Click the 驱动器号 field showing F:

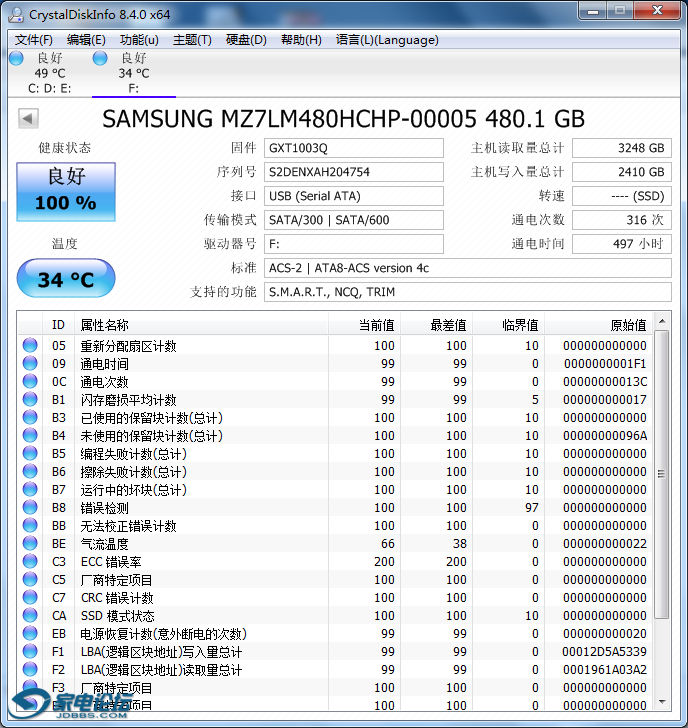(x=354, y=244)
